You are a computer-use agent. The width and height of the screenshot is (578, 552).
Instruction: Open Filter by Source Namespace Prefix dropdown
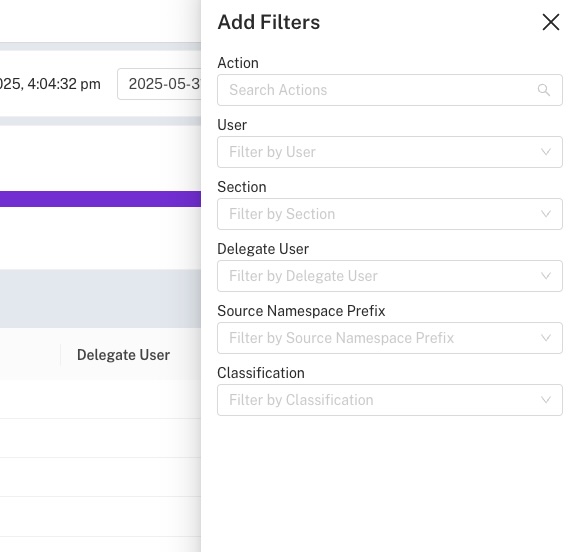pyautogui.click(x=390, y=338)
